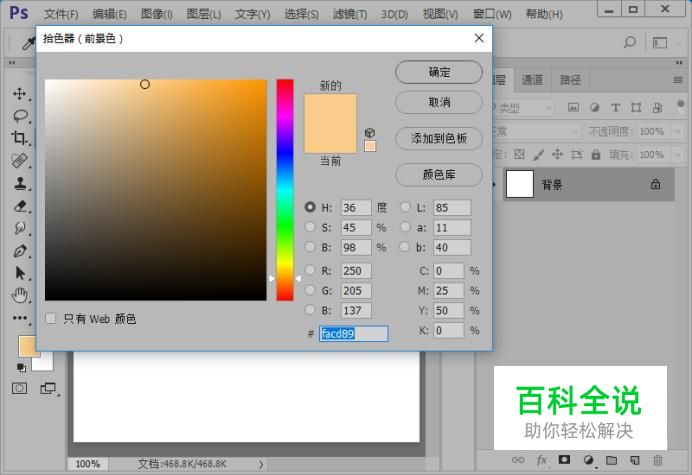Select the brightness B radio button
The width and height of the screenshot is (692, 475).
(310, 247)
